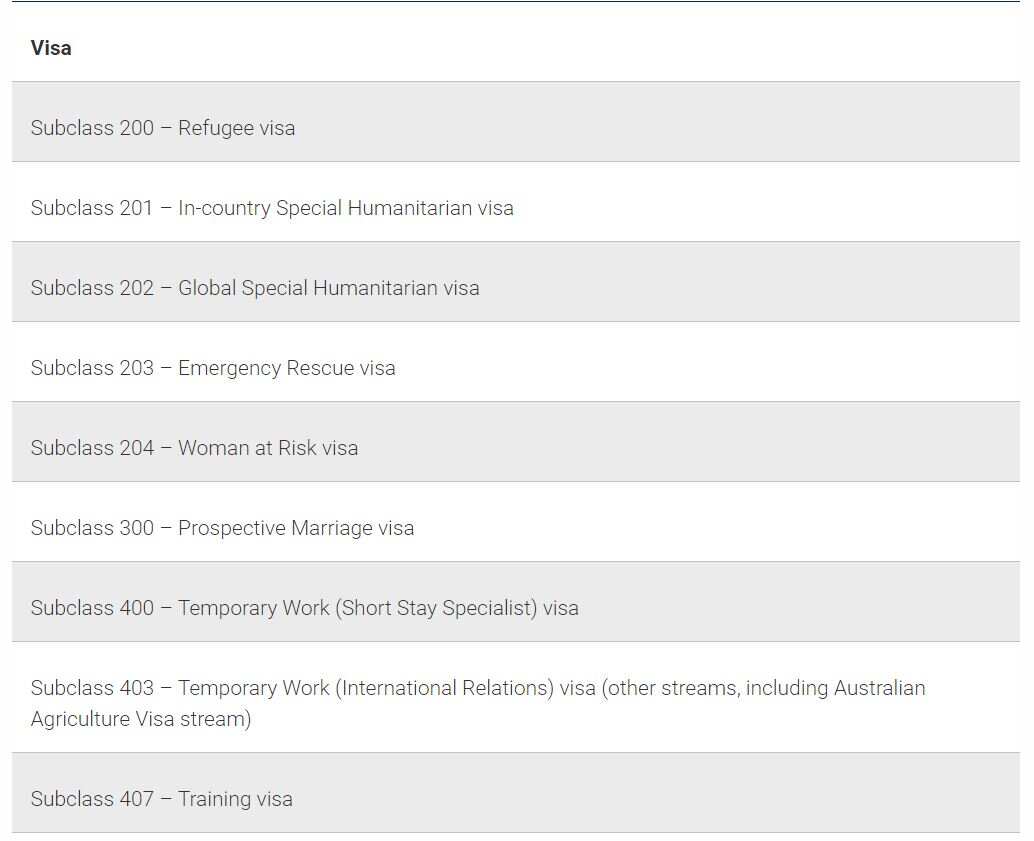Image resolution: width=1034 pixels, height=841 pixels.
Task: Click 'Agriculture Visa stream)' second line text
Action: pos(141,719)
